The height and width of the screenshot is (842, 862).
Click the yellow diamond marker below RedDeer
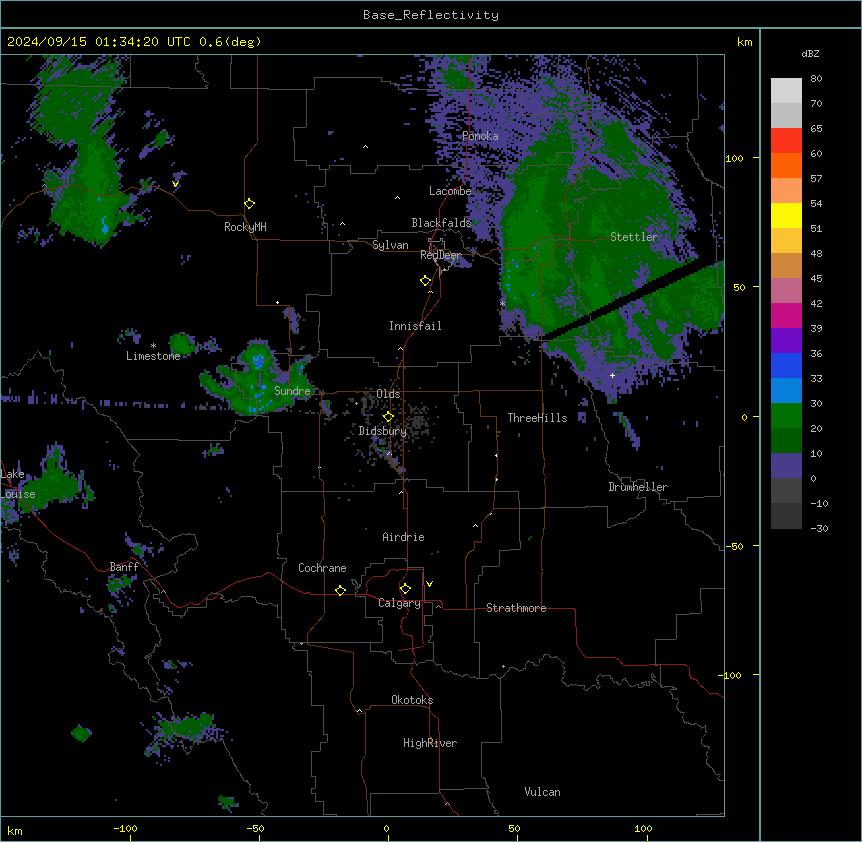click(426, 281)
